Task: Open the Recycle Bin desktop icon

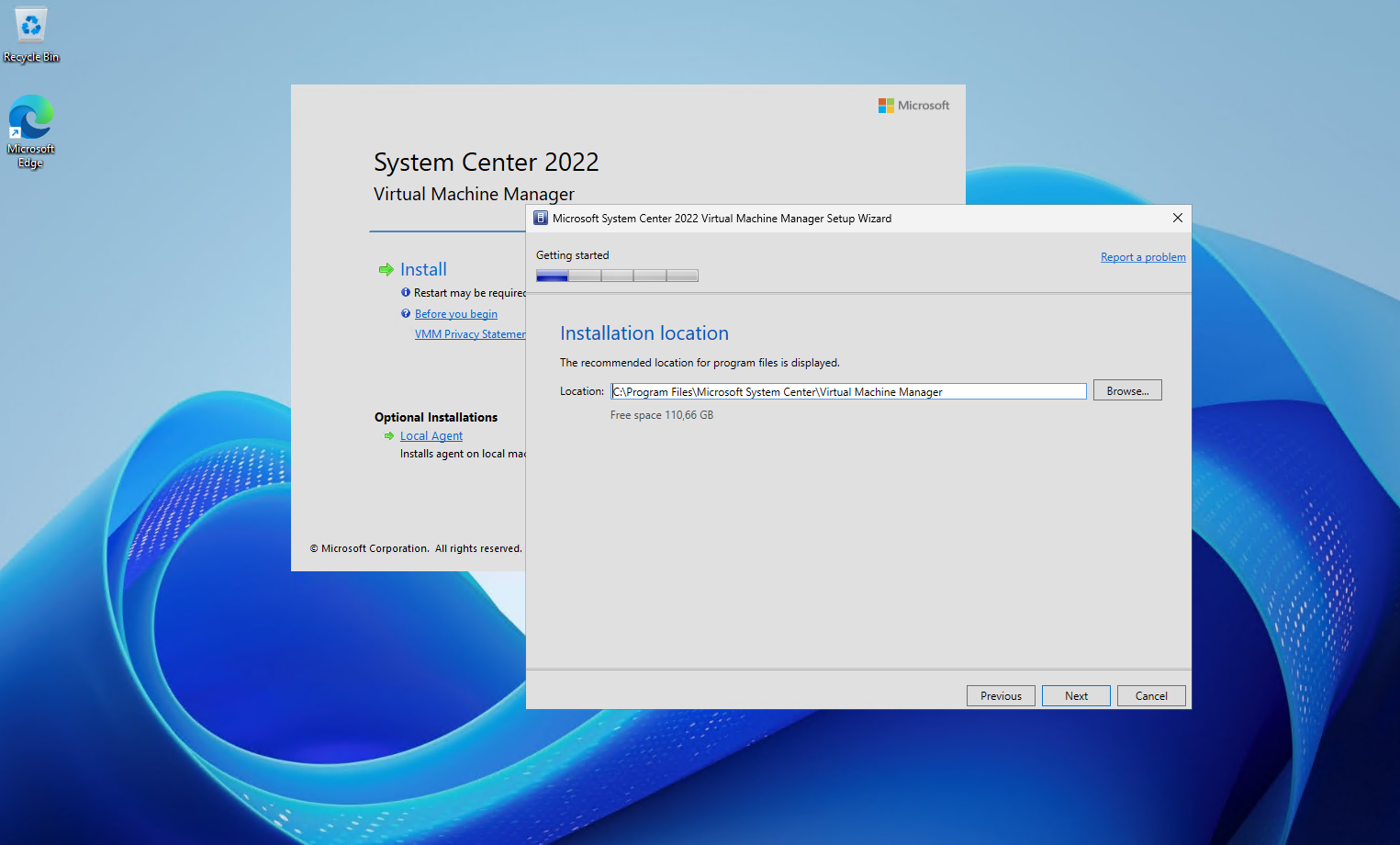Action: pyautogui.click(x=31, y=35)
